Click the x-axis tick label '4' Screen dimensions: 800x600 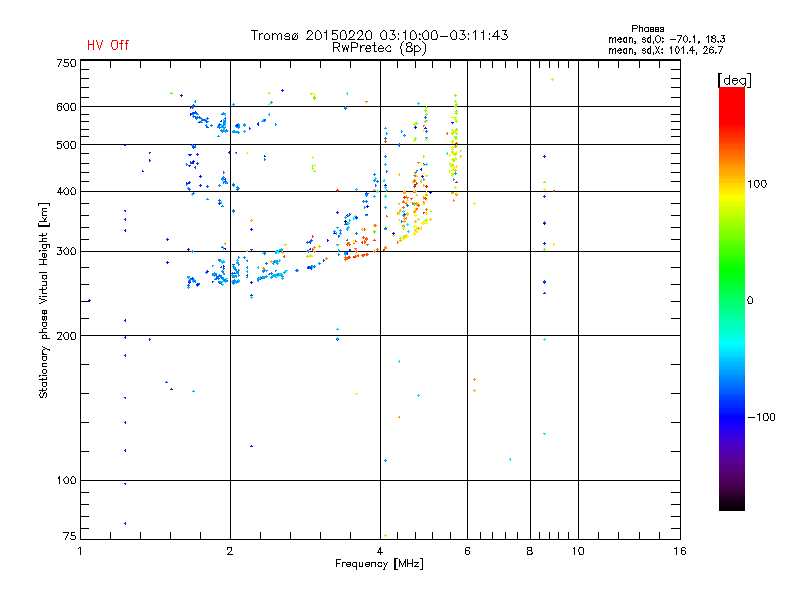pyautogui.click(x=380, y=551)
